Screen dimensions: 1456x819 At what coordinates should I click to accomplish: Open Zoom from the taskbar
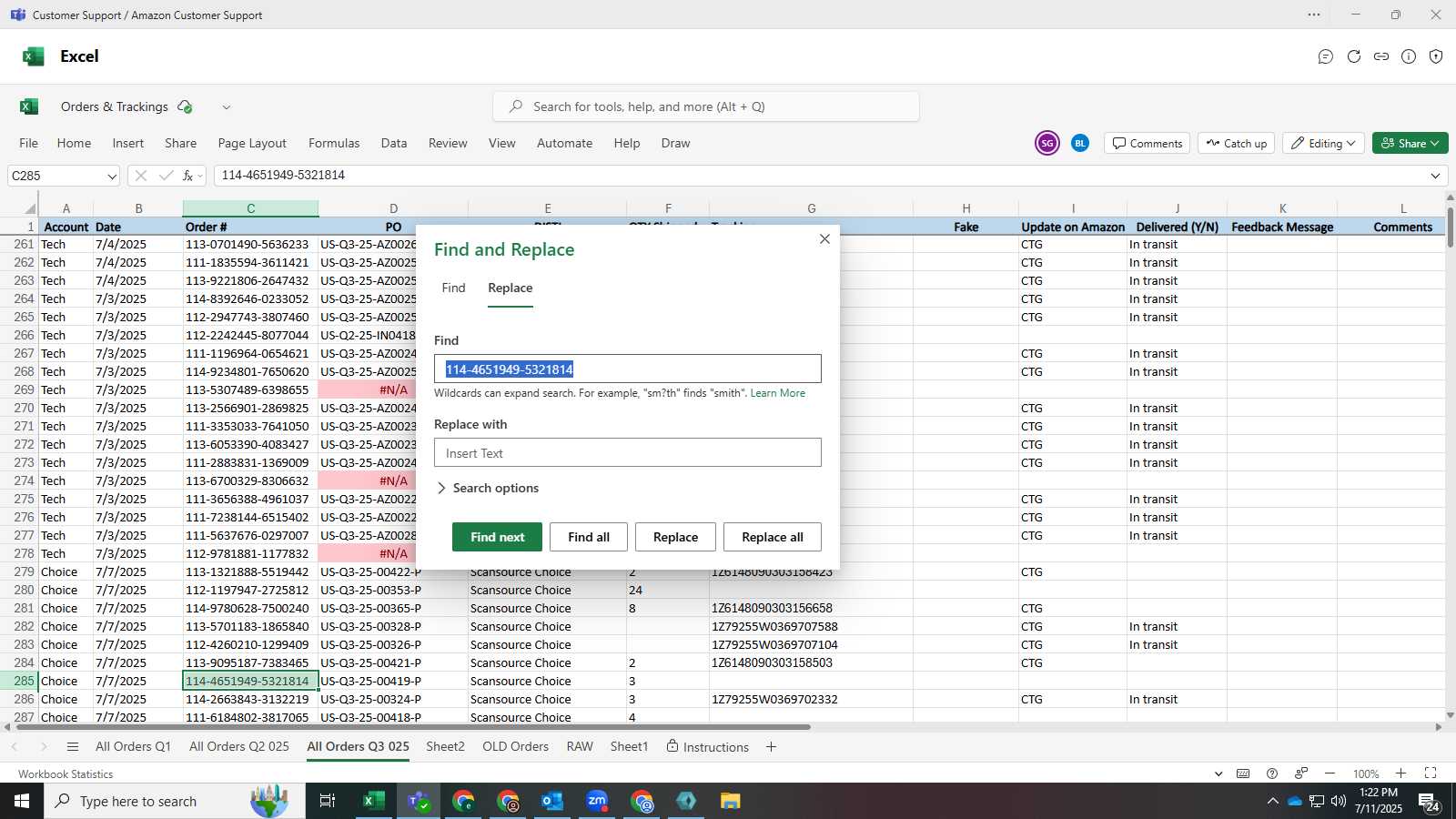tap(597, 801)
